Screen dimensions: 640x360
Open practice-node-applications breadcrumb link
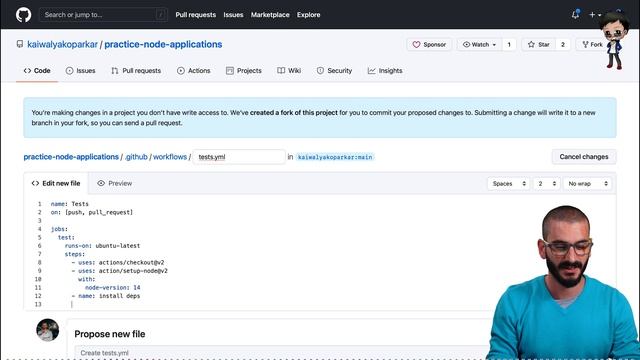[x=71, y=157]
